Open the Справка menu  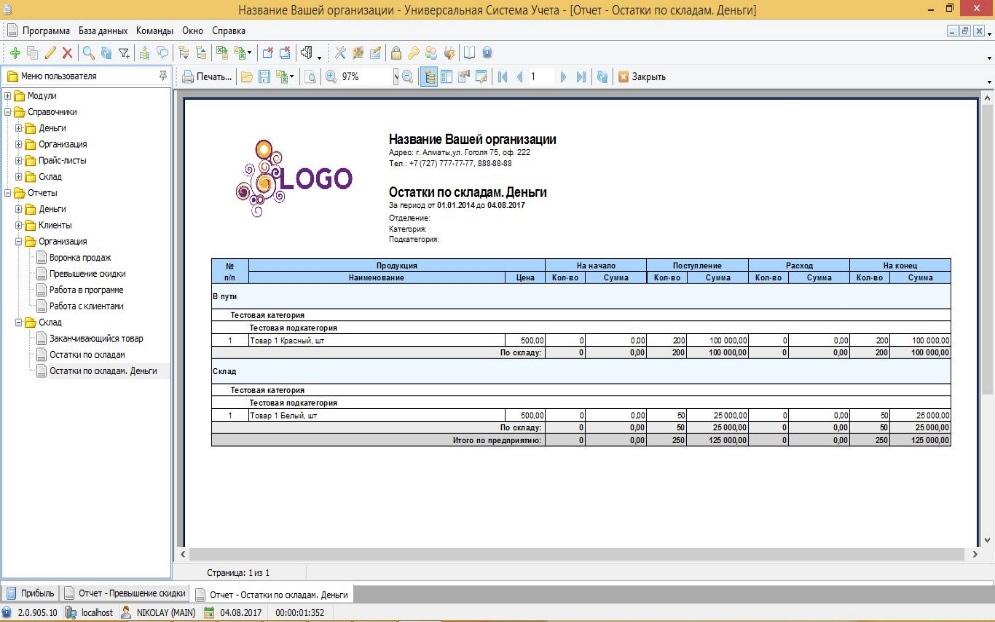click(x=228, y=30)
